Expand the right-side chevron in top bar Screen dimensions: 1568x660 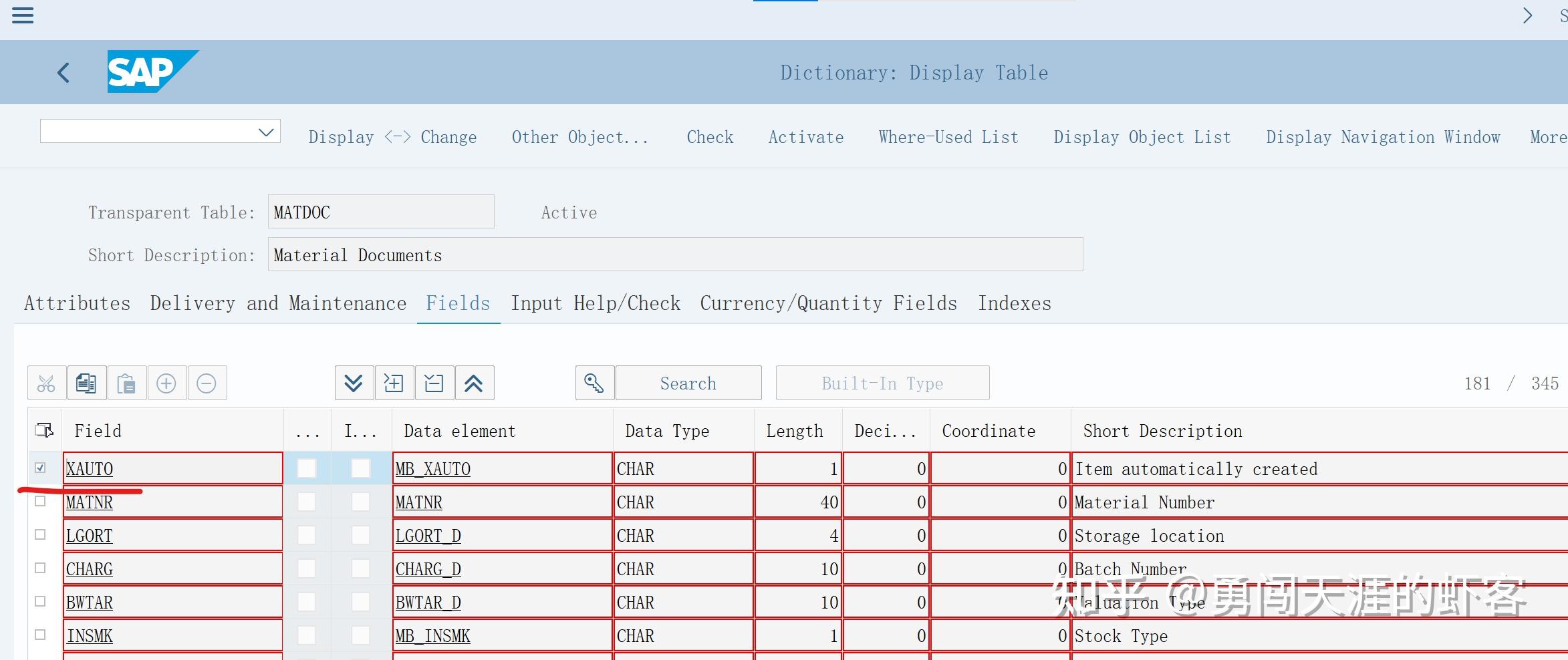tap(1527, 15)
